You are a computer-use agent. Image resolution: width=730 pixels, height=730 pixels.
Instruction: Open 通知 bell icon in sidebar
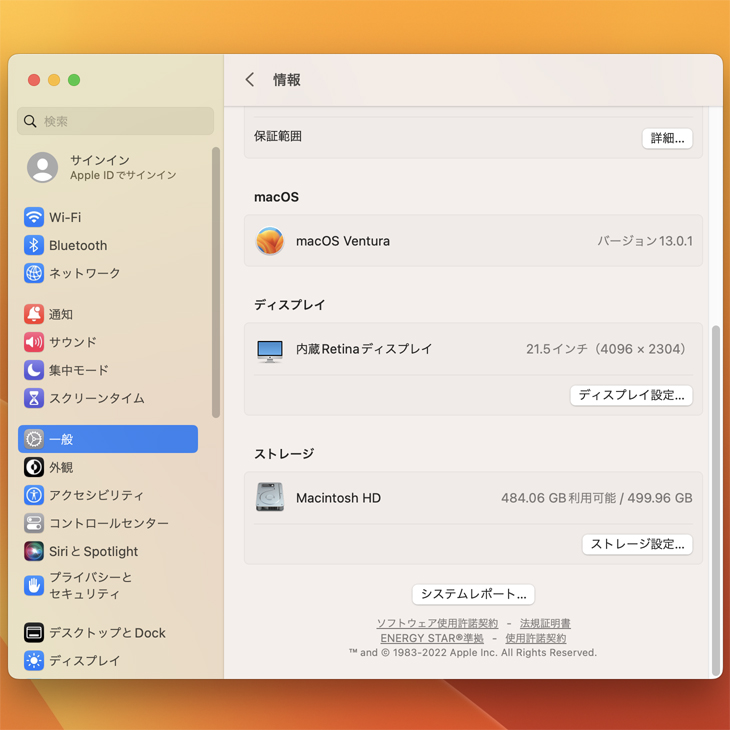[34, 314]
